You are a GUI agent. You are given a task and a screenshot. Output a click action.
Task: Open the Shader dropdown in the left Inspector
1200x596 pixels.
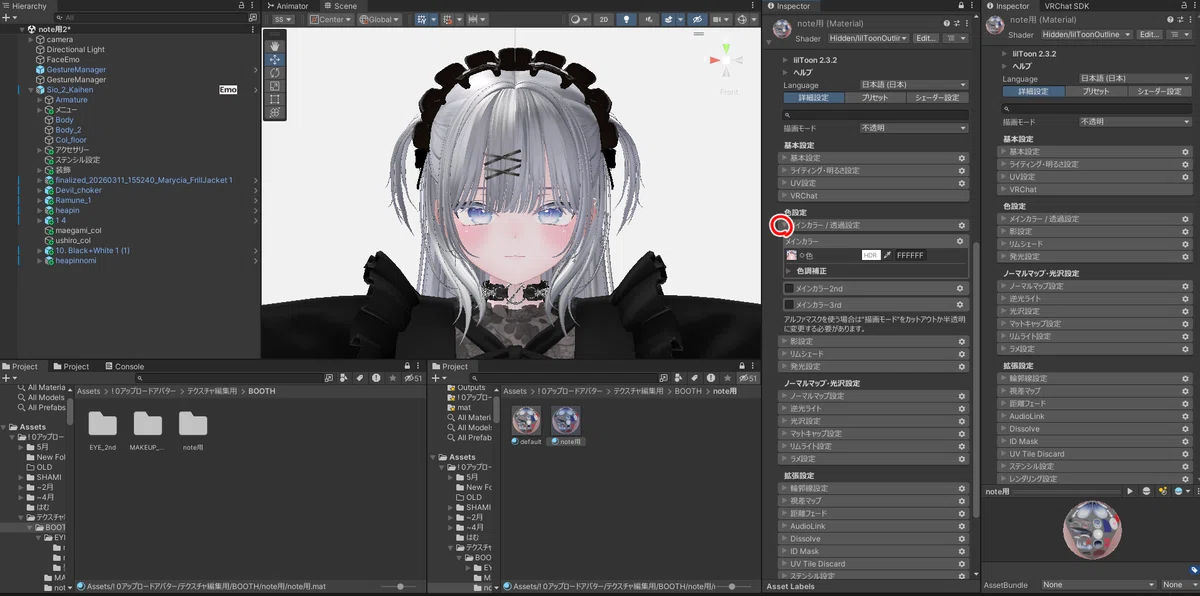(868, 38)
